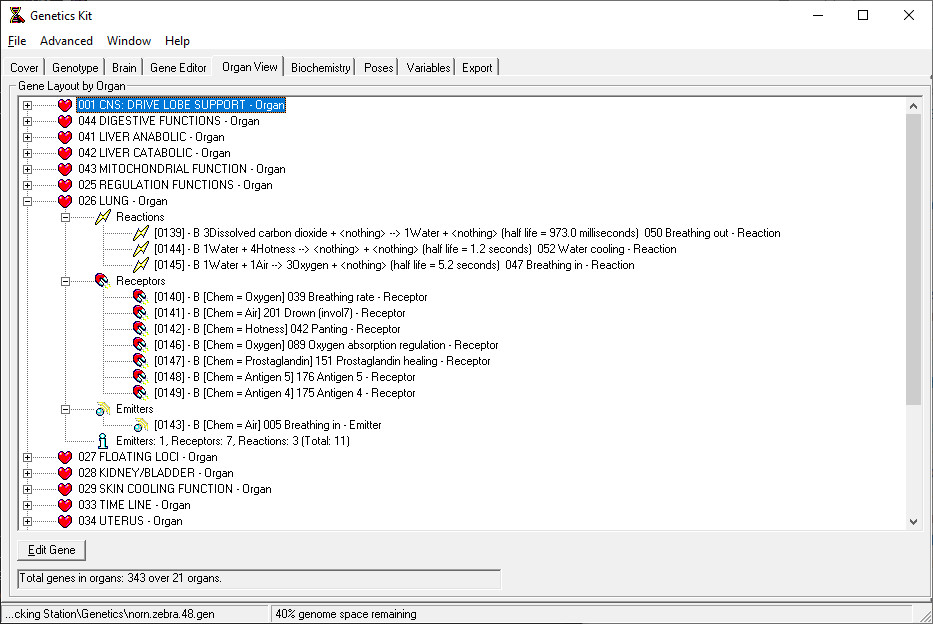Click the vertical scrollbar down arrow

[x=912, y=520]
